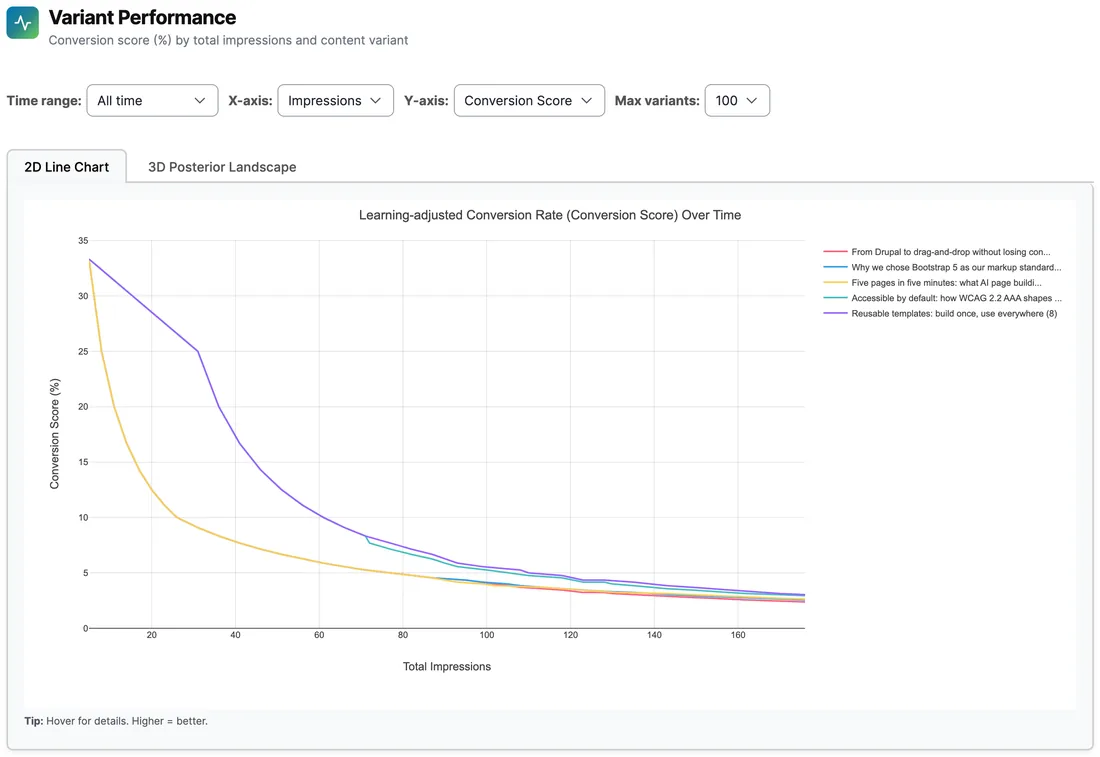Image resolution: width=1100 pixels, height=757 pixels.
Task: Toggle legend entry 'Accessible by default'
Action: [x=942, y=298]
